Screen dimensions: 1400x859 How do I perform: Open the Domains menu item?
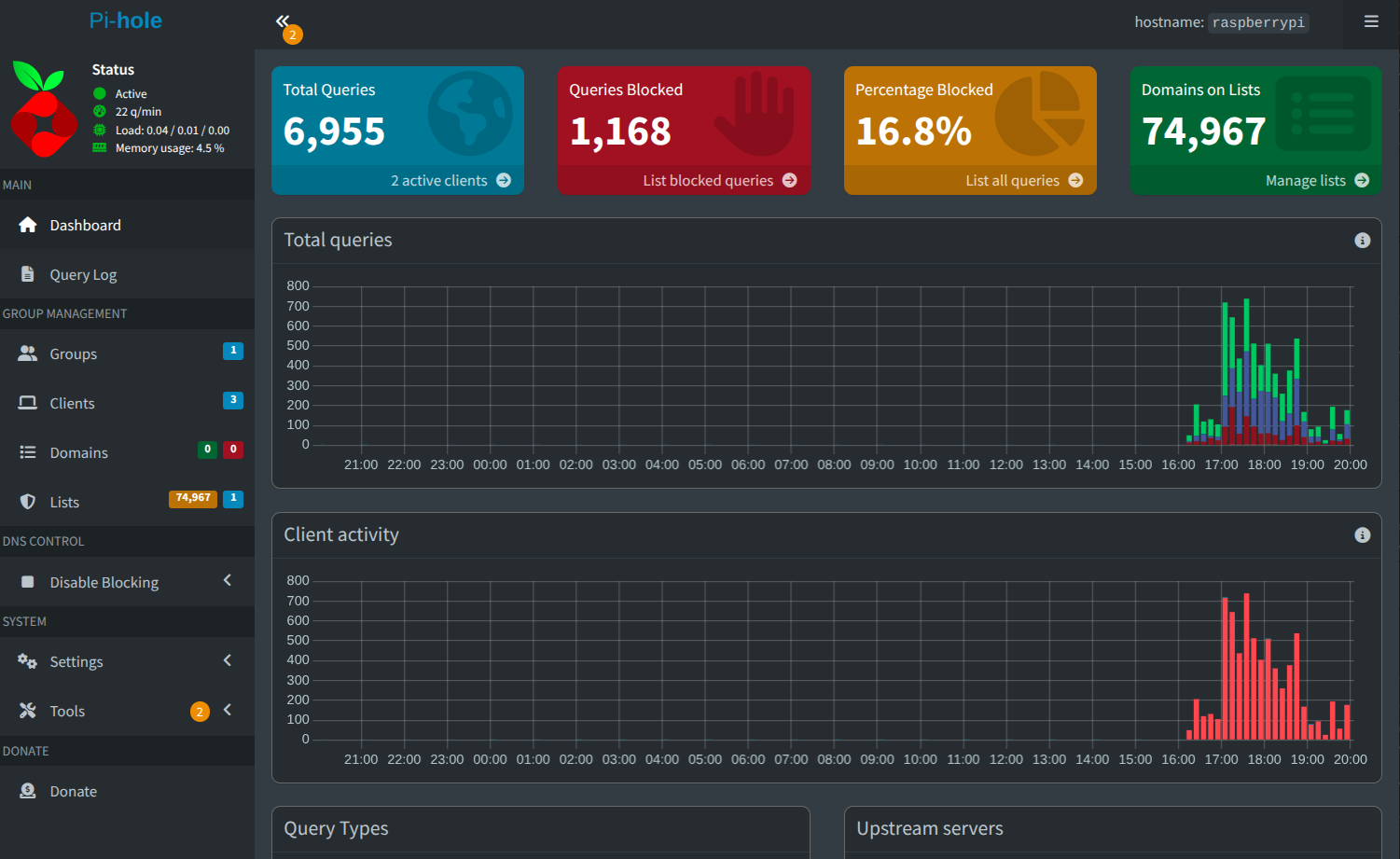78,453
